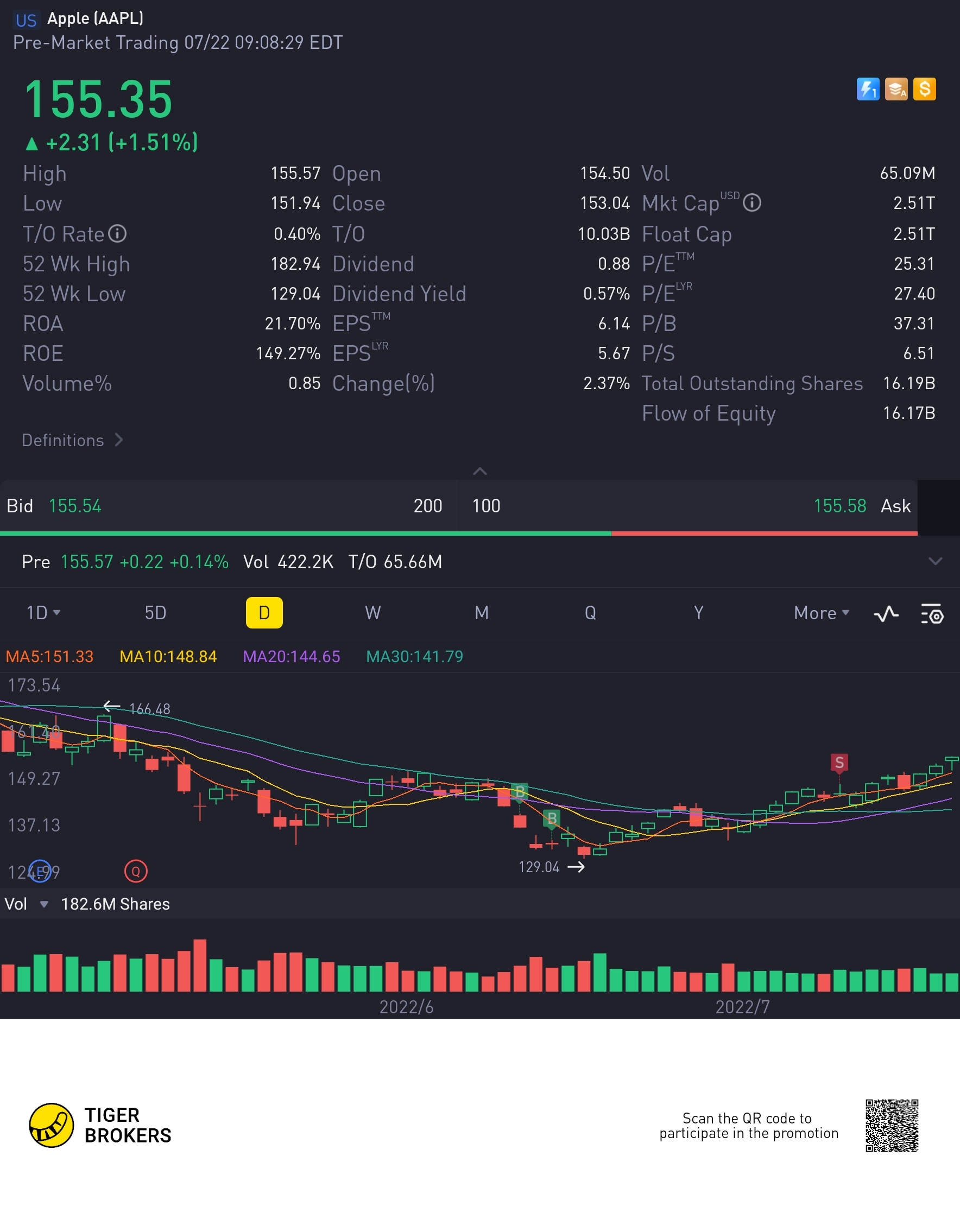960x1232 pixels.
Task: Tap the Bid price 155.54
Action: (75, 506)
